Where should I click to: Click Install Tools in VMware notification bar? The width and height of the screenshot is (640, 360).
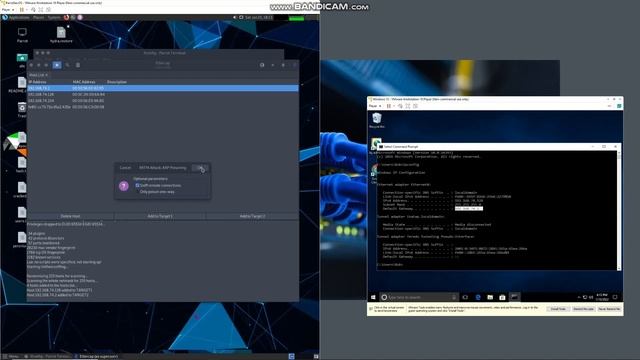558,309
